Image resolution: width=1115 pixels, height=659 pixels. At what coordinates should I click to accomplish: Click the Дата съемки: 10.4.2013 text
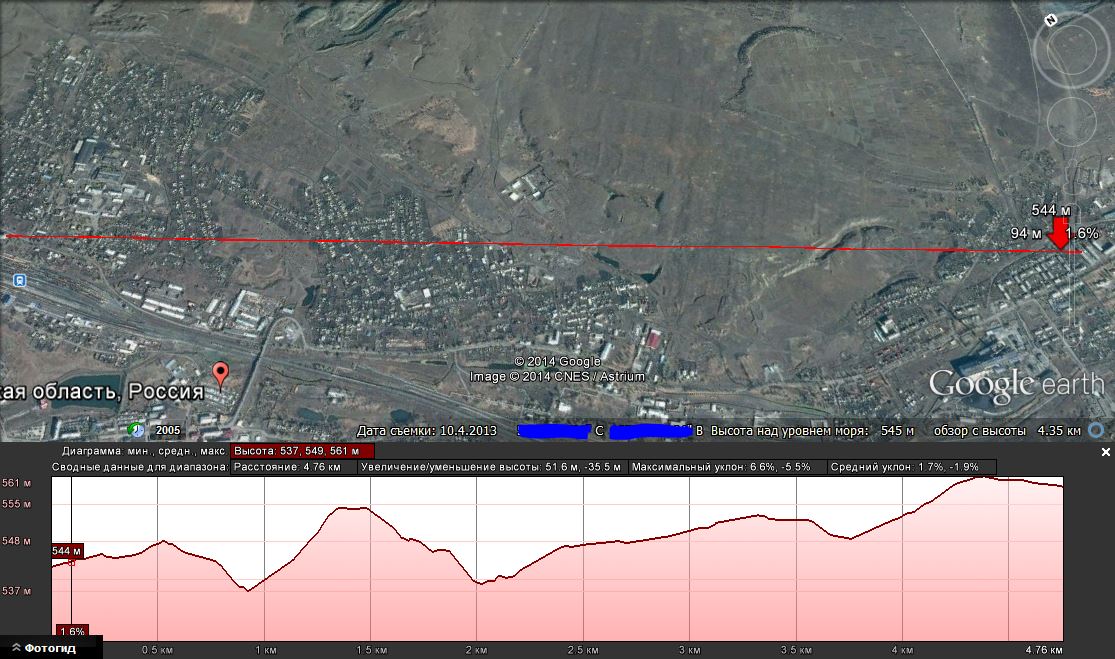tap(427, 431)
